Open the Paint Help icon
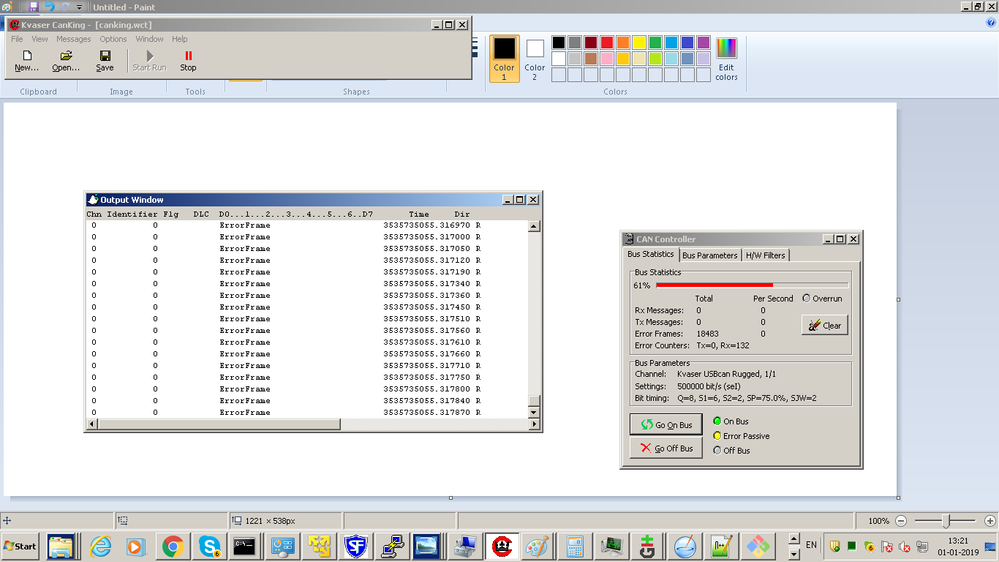 991,22
